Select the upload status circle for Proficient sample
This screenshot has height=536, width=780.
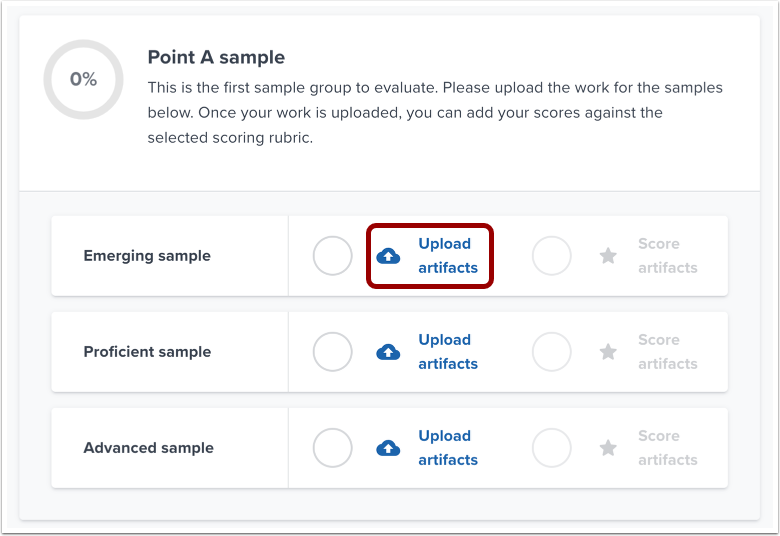(333, 352)
